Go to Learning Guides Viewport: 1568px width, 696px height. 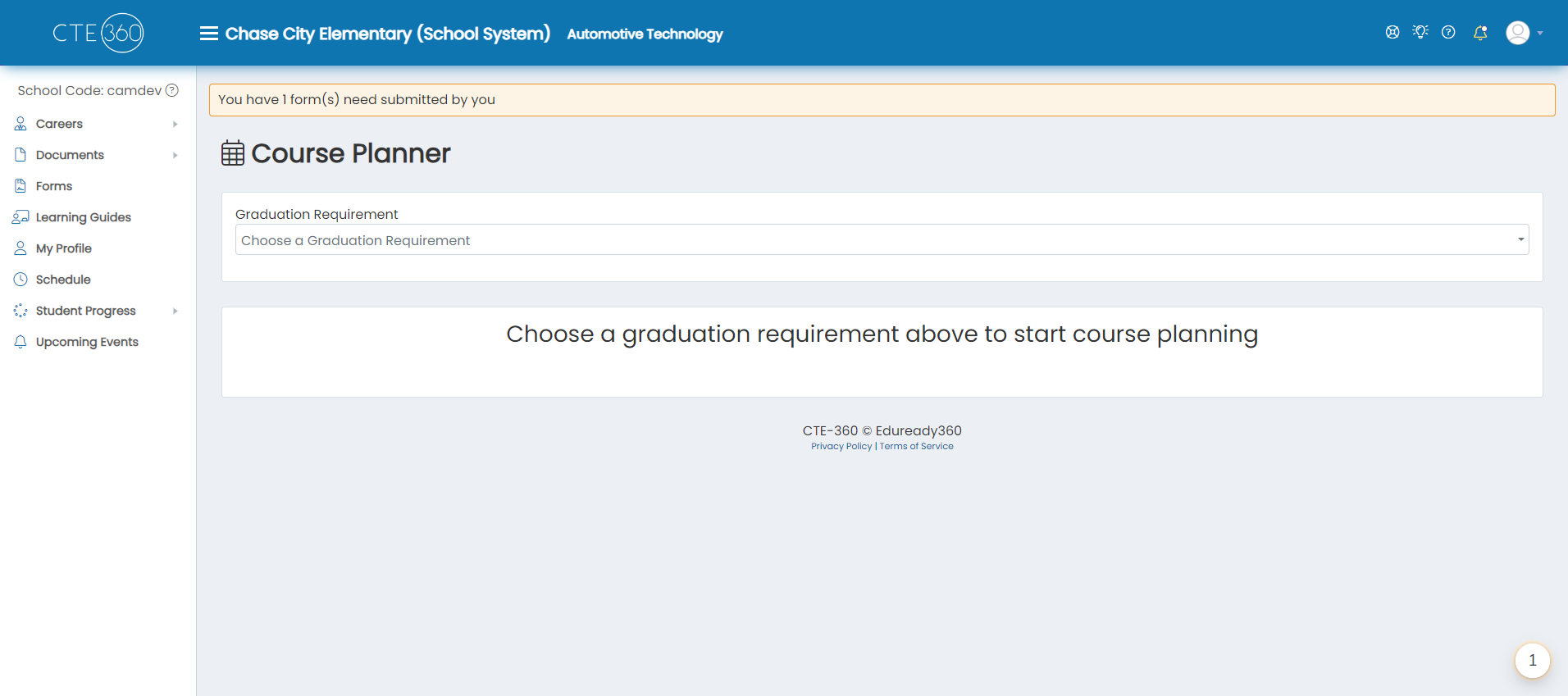click(x=84, y=217)
